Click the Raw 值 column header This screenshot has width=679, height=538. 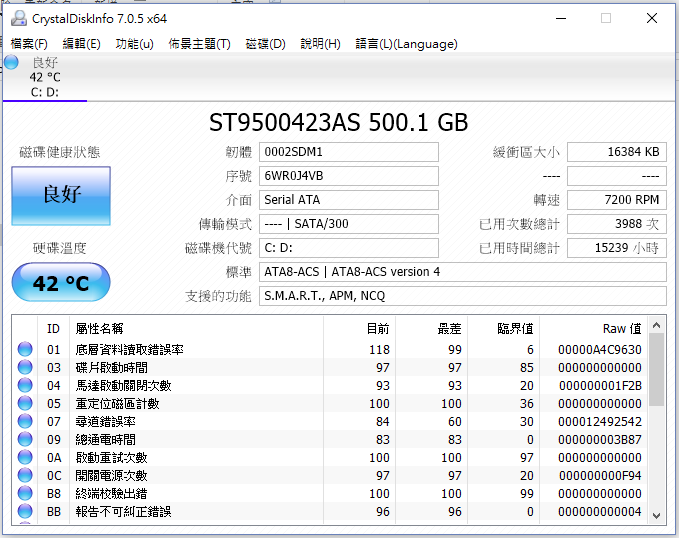(594, 329)
